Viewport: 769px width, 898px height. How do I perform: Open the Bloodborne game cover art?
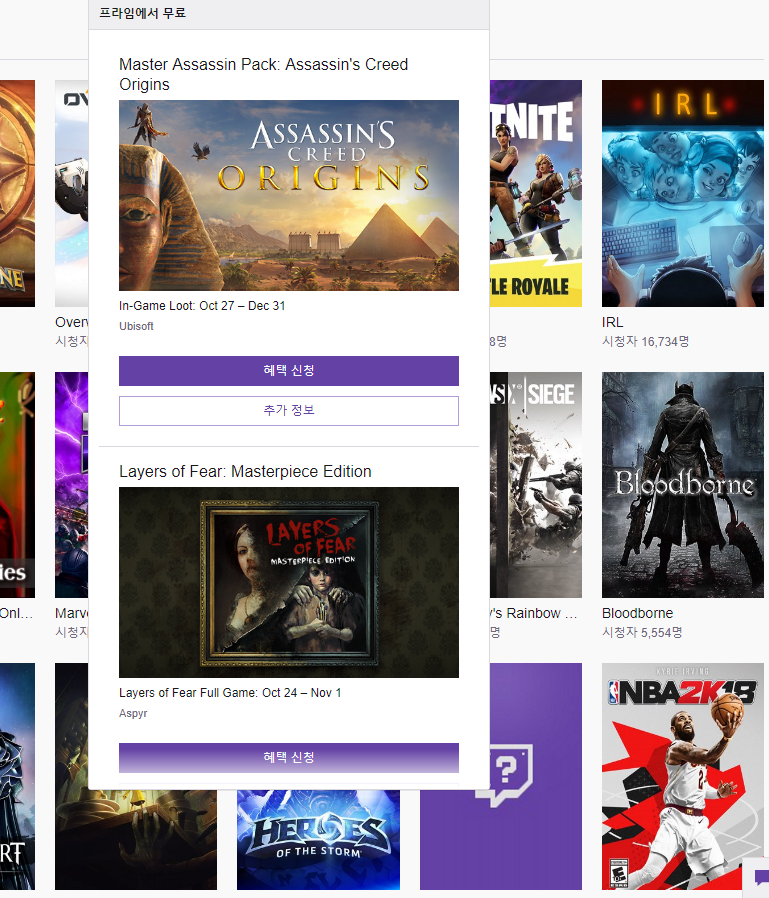pyautogui.click(x=683, y=485)
